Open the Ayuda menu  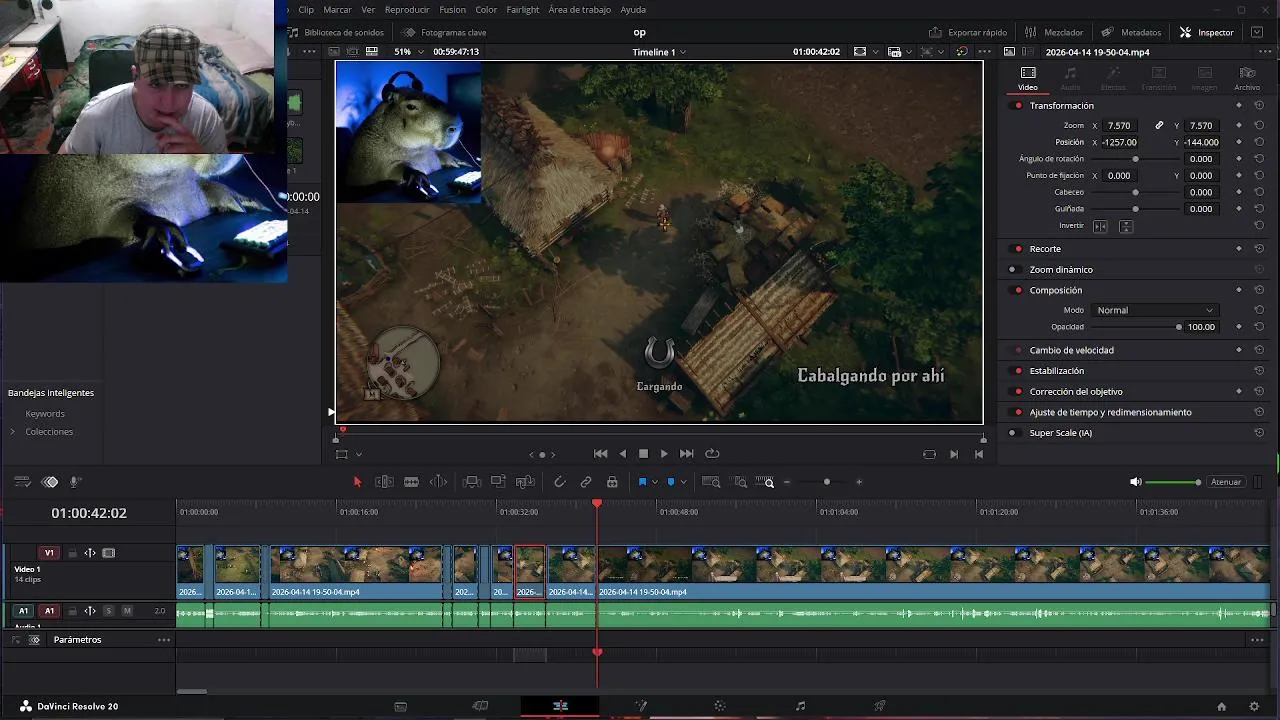pos(633,9)
